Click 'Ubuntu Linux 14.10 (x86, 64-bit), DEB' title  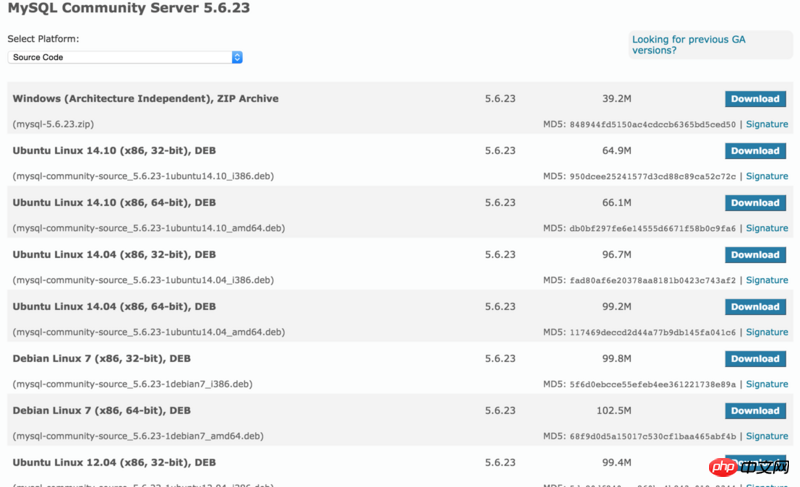(114, 202)
